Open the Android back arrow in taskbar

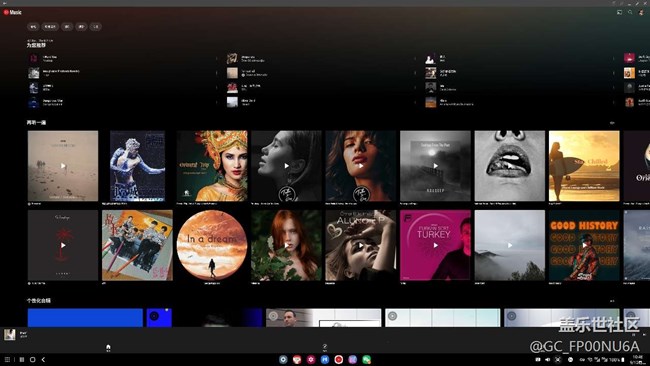point(43,359)
